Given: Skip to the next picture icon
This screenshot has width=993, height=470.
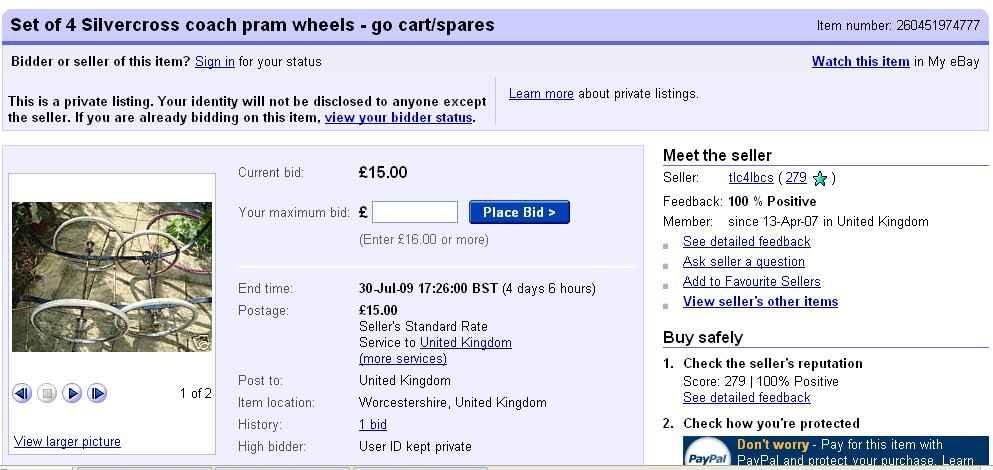Looking at the screenshot, I should coord(97,393).
